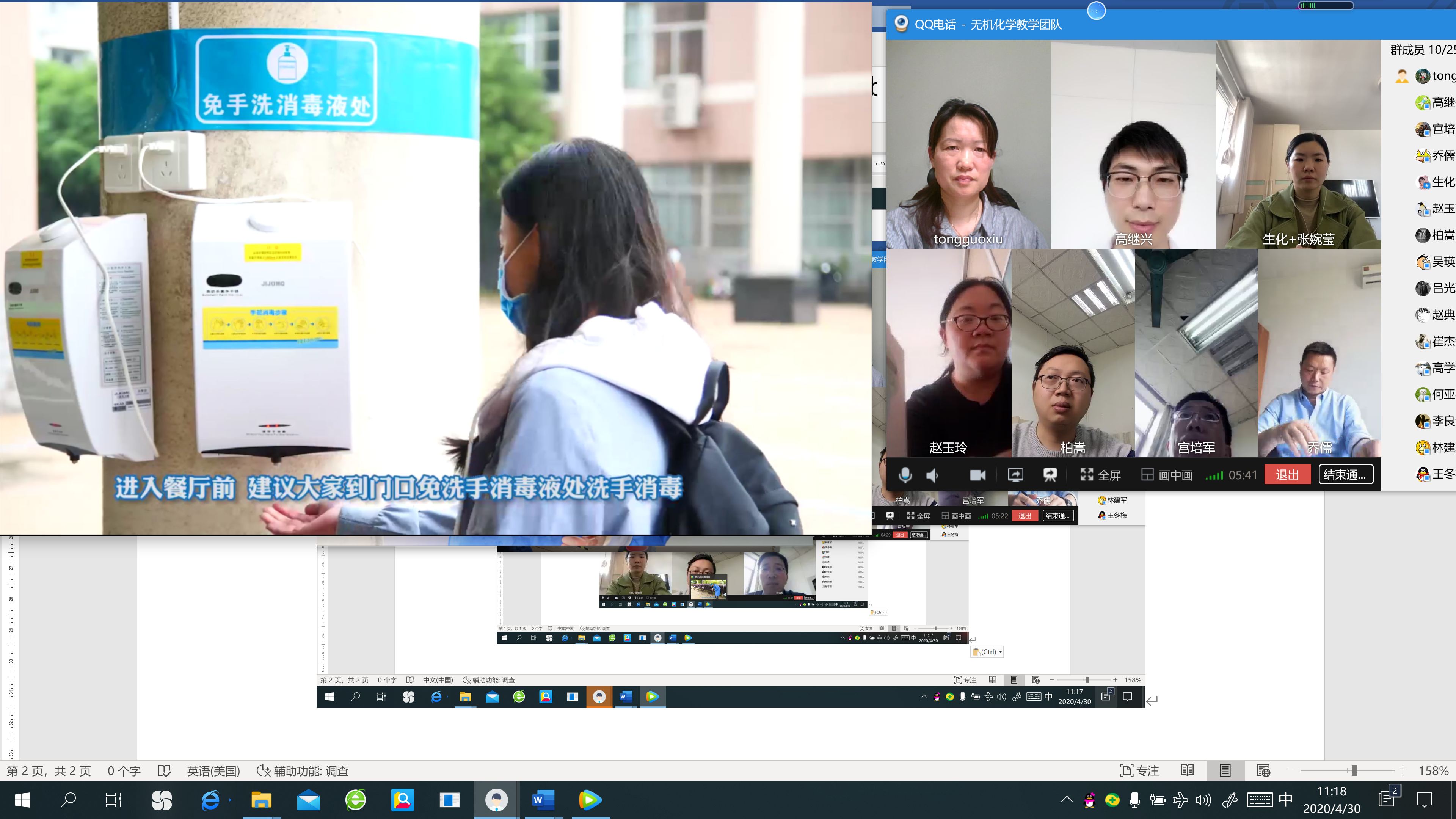Switch to QQ call app in taskbar
This screenshot has height=819, width=1456.
[x=496, y=800]
